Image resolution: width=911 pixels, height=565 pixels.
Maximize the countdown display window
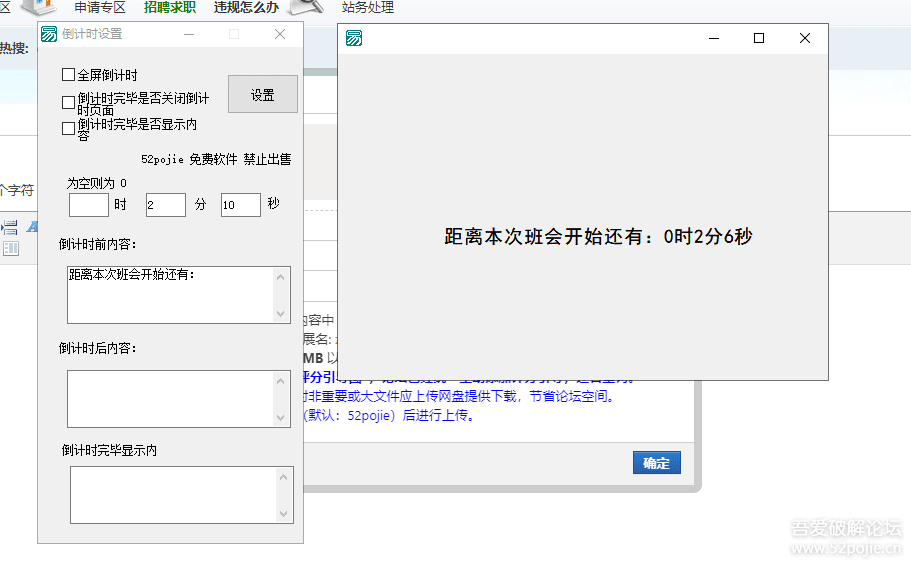click(x=759, y=38)
